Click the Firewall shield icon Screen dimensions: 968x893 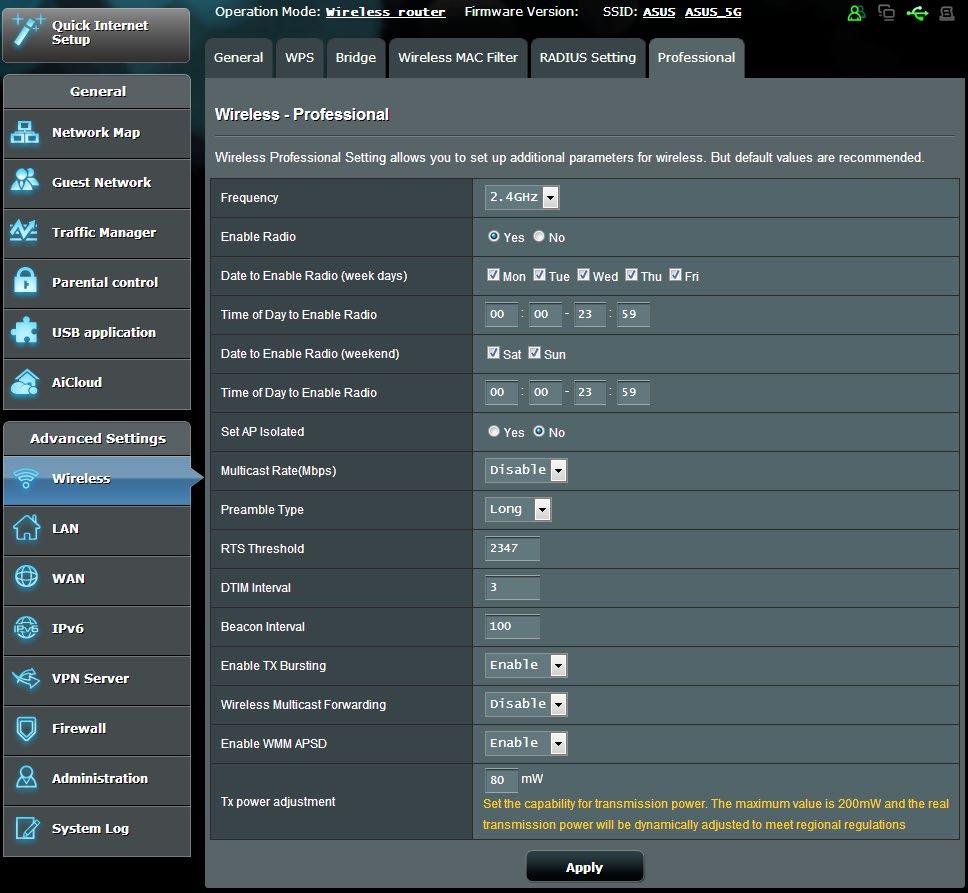tap(26, 728)
